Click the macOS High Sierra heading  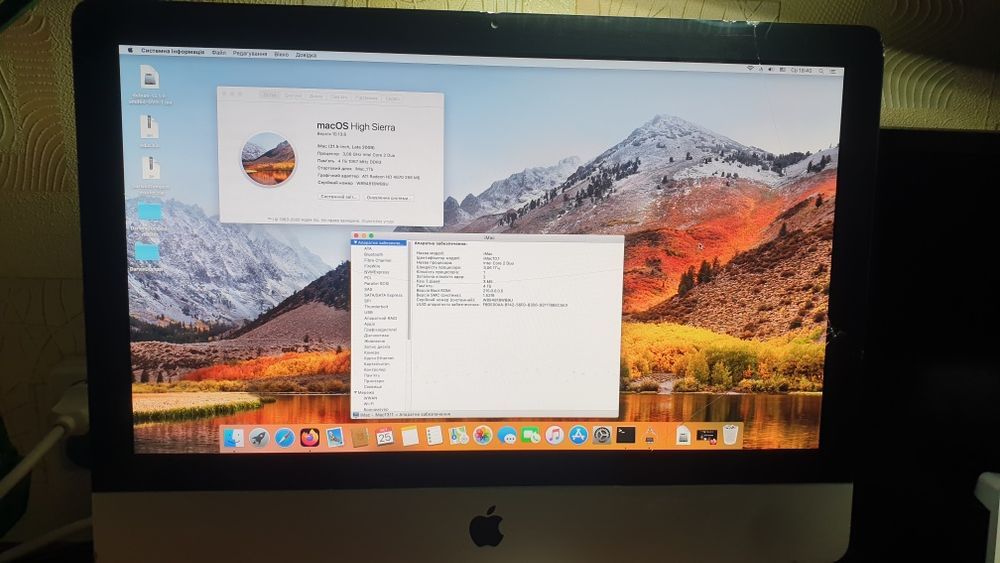coord(356,126)
